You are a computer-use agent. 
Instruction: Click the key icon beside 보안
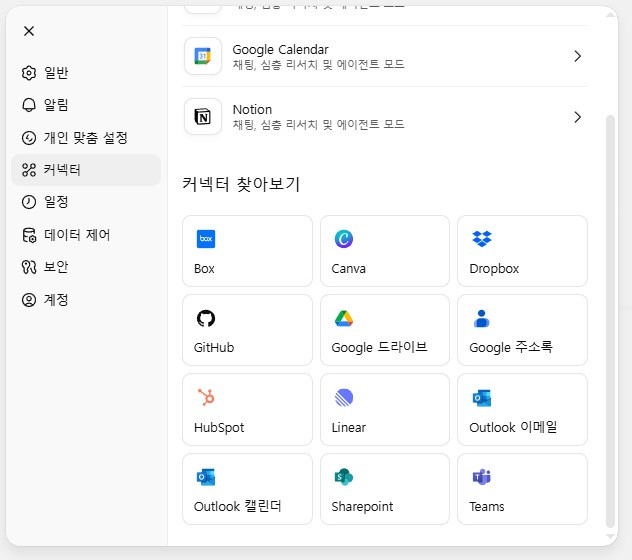tap(29, 267)
